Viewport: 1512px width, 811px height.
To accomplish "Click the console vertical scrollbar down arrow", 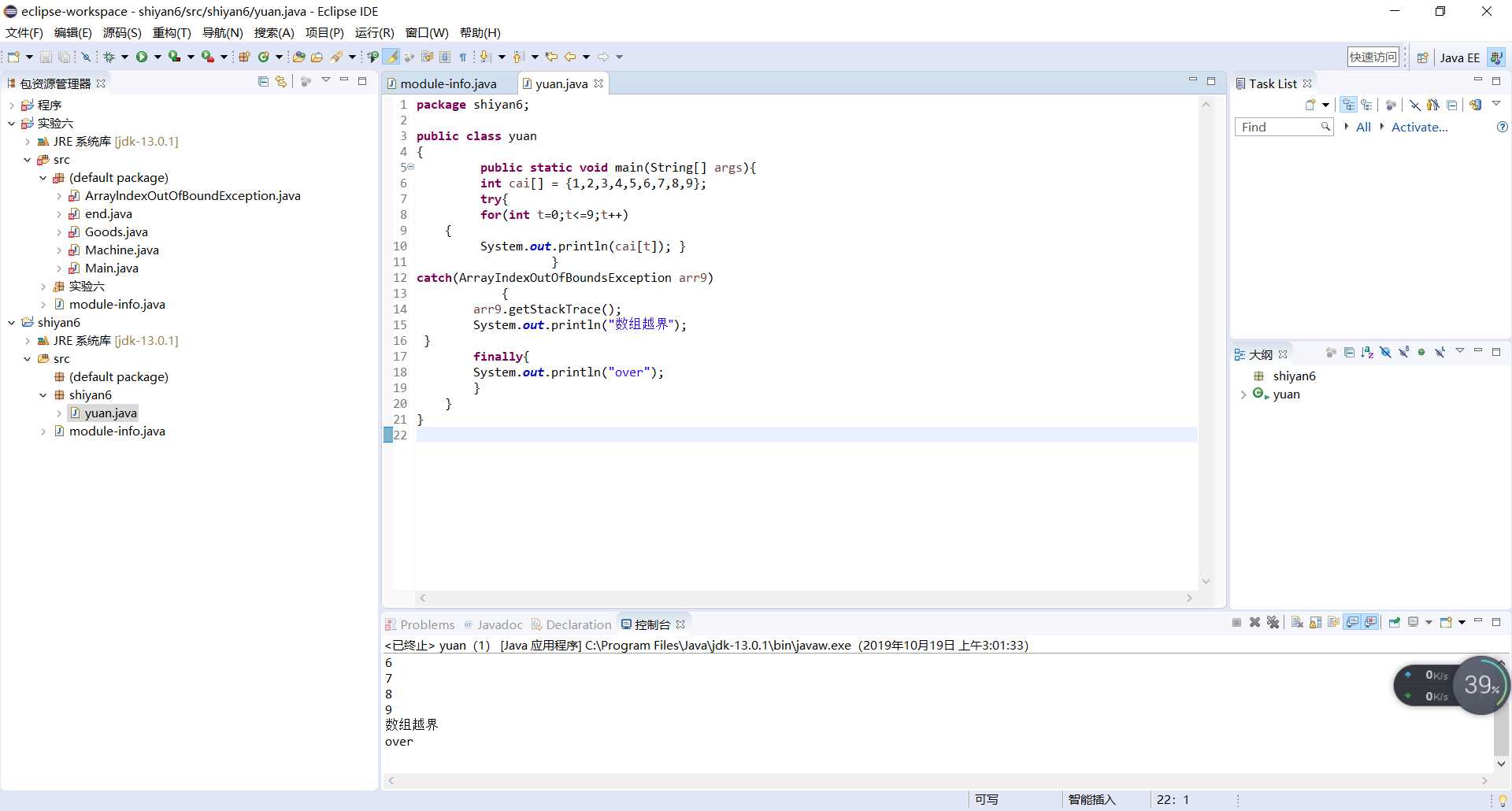I will click(x=1501, y=764).
